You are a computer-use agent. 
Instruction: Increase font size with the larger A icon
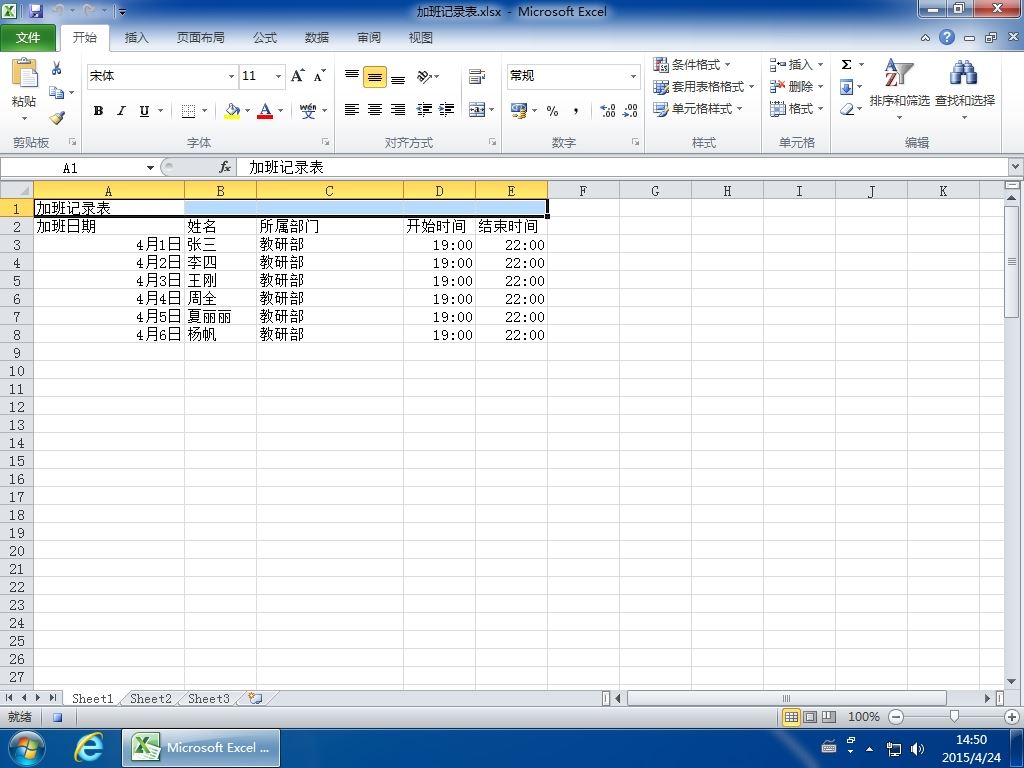298,76
